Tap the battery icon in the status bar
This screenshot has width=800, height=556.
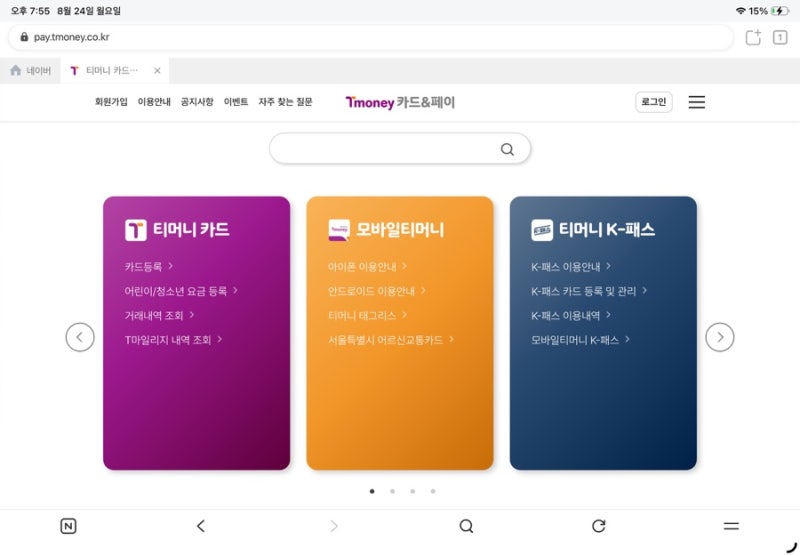780,11
